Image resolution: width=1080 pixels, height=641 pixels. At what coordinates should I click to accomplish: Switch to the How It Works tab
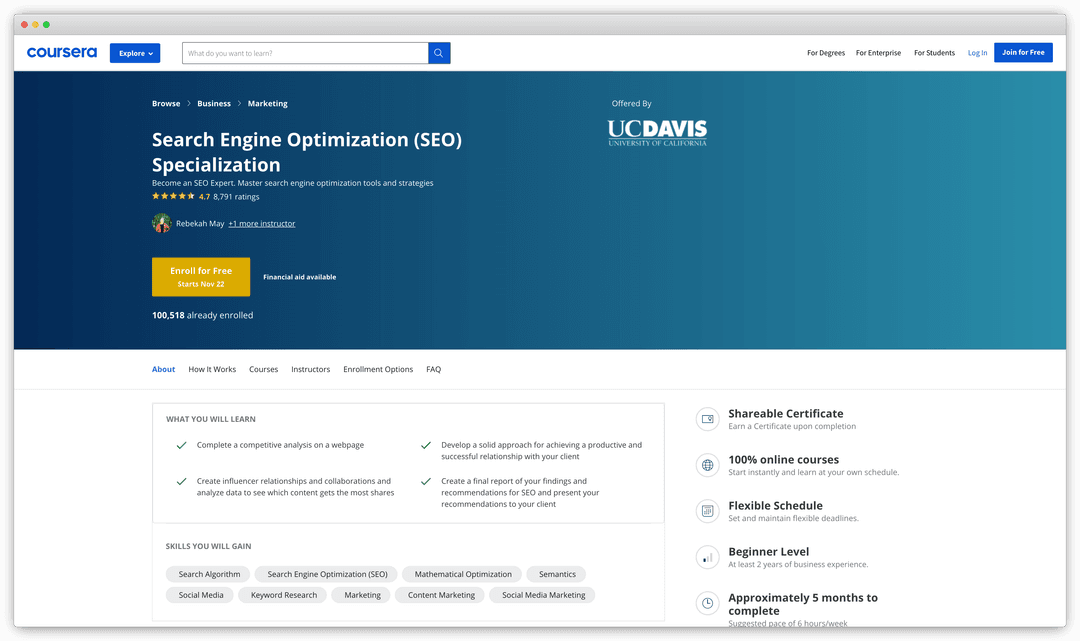click(212, 369)
